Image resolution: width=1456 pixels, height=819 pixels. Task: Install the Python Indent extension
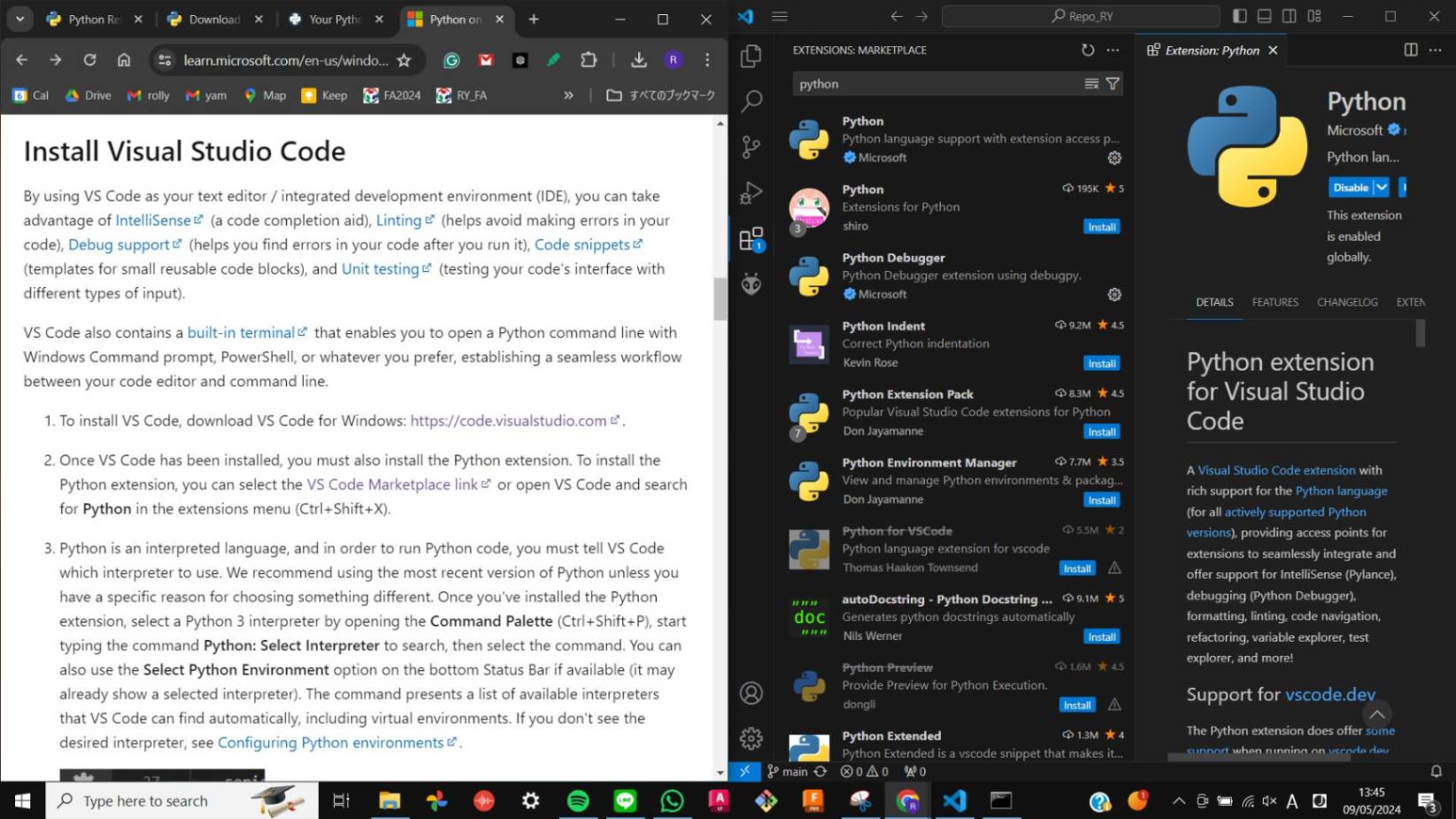[1101, 363]
